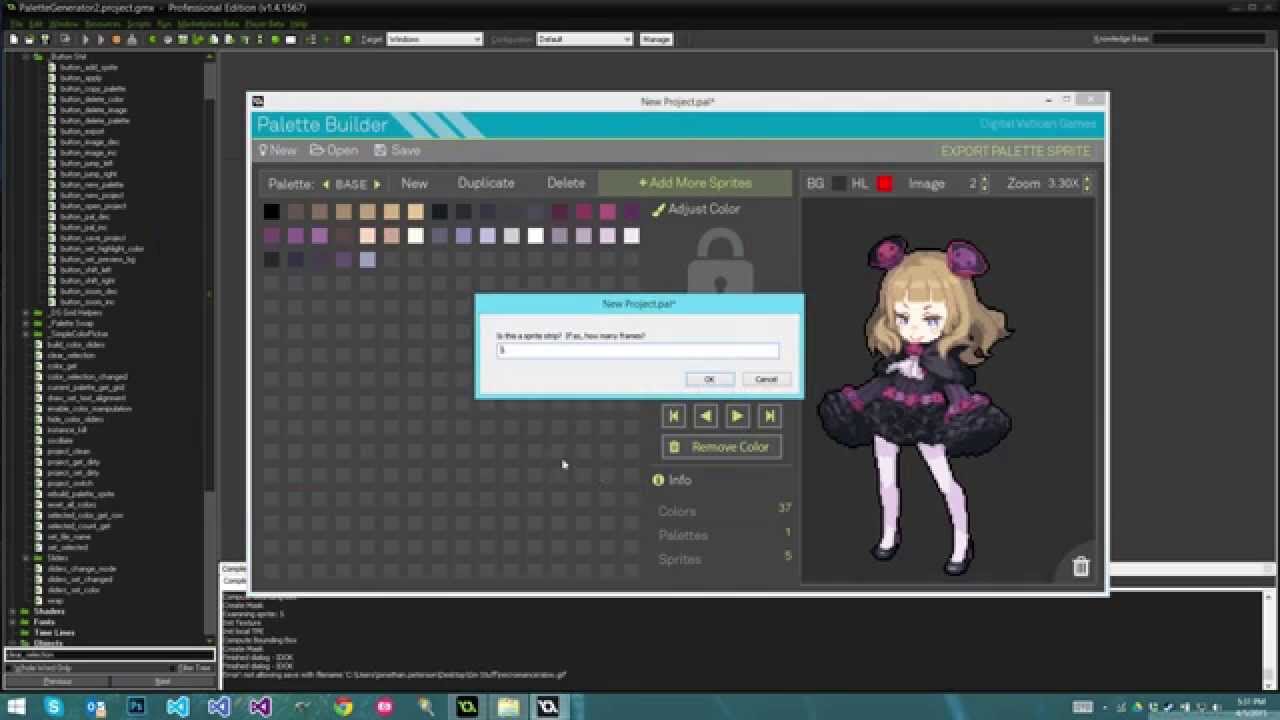Click Add More Sprites
The width and height of the screenshot is (1280, 720).
tap(695, 183)
